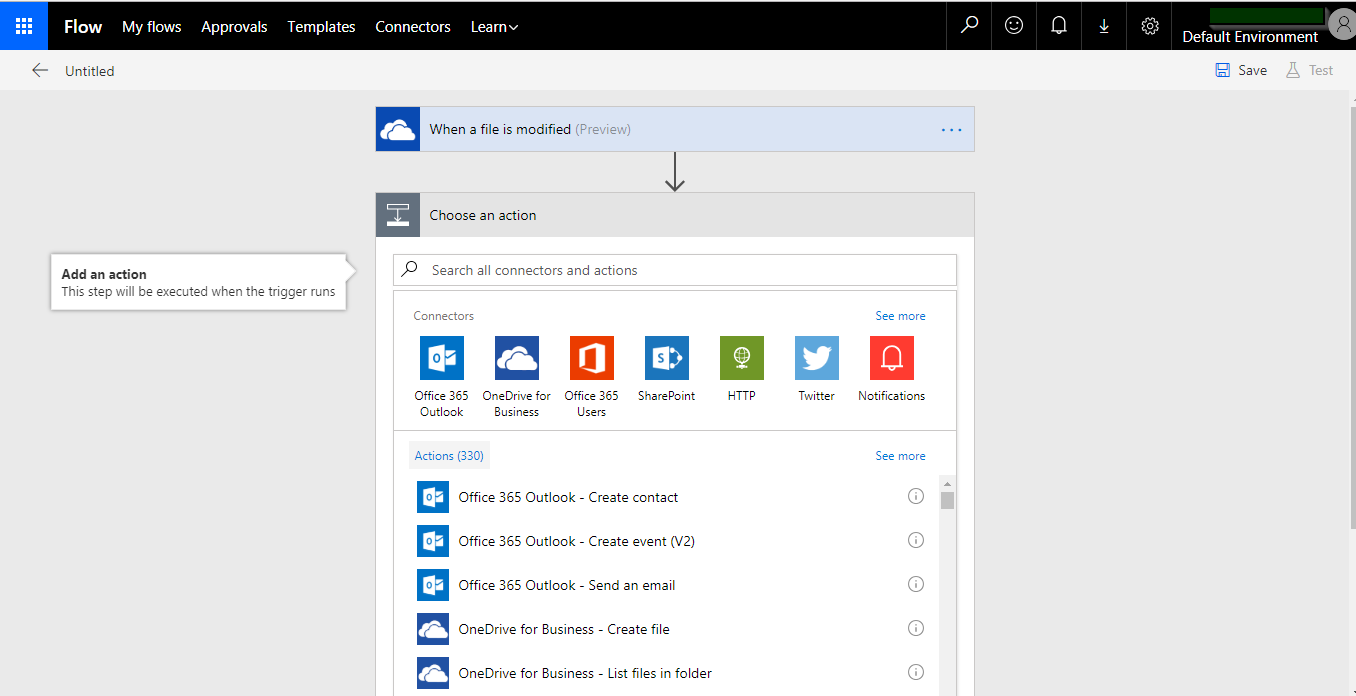
Task: Open the Default Environment selector
Action: [1250, 37]
